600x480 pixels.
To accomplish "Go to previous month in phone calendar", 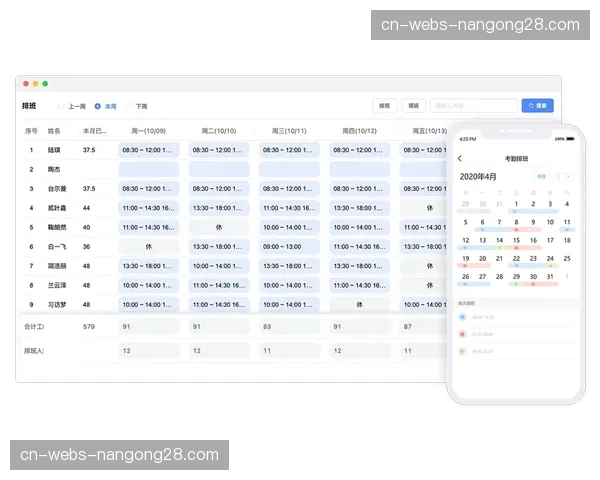I will click(559, 177).
